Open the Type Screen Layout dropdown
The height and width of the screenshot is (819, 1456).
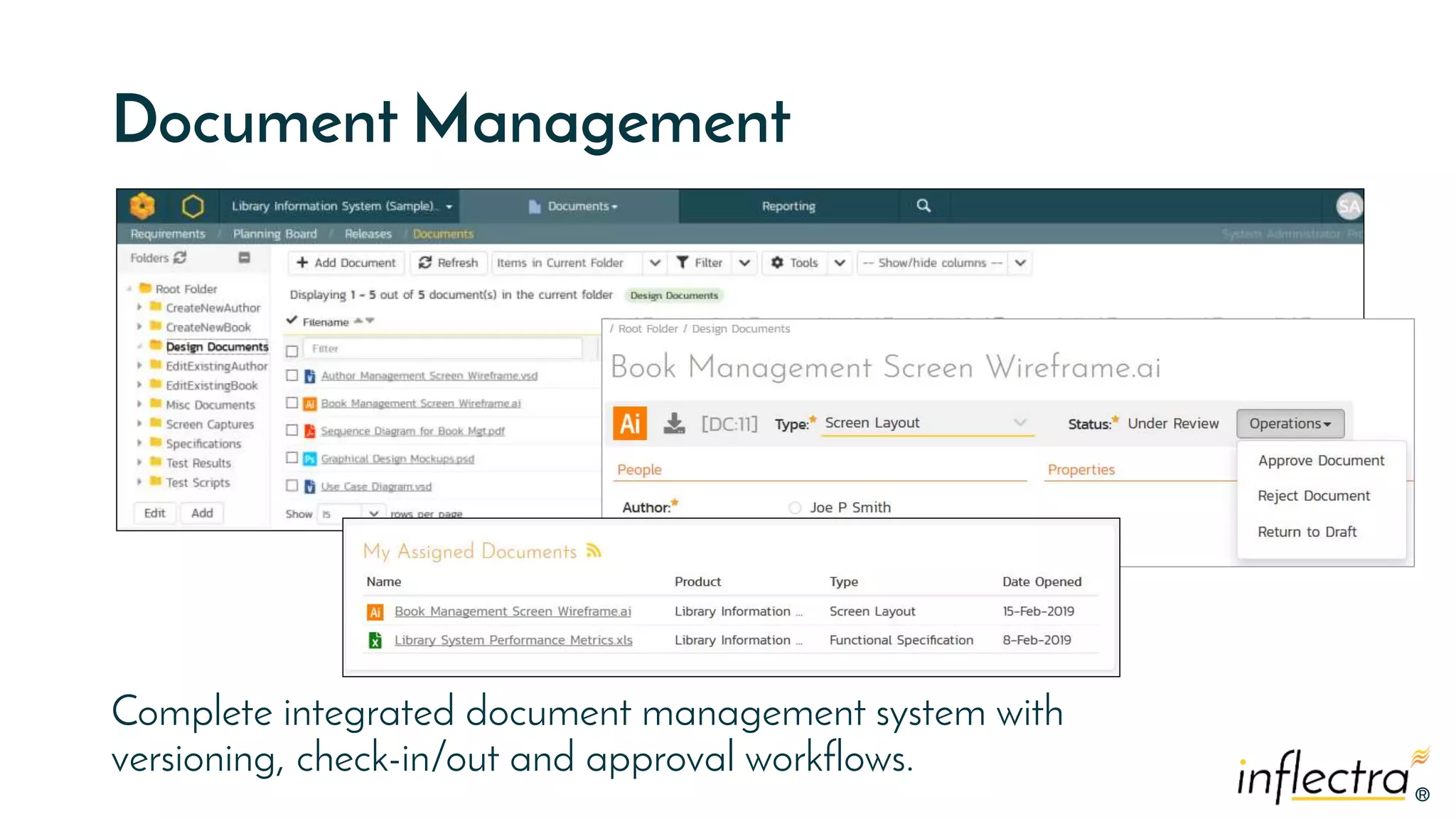[927, 424]
